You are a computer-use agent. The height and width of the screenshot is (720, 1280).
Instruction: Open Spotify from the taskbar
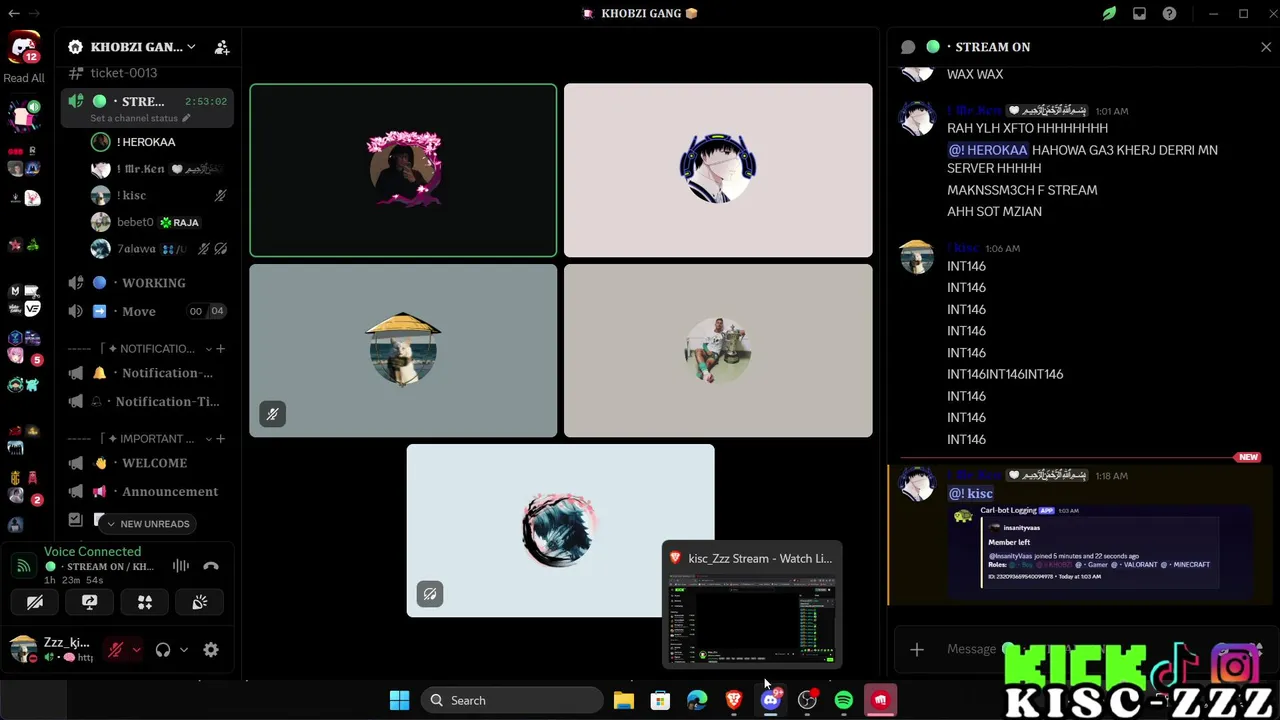pos(844,701)
